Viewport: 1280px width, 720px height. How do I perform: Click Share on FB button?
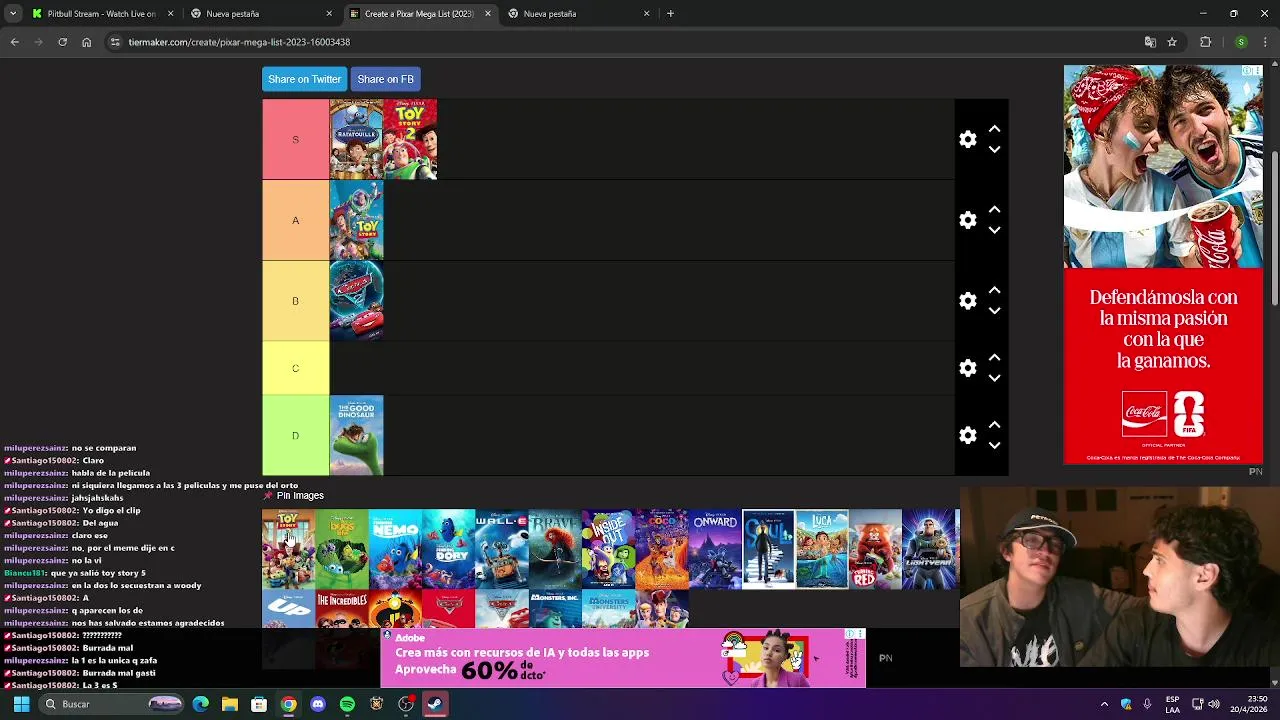click(385, 79)
